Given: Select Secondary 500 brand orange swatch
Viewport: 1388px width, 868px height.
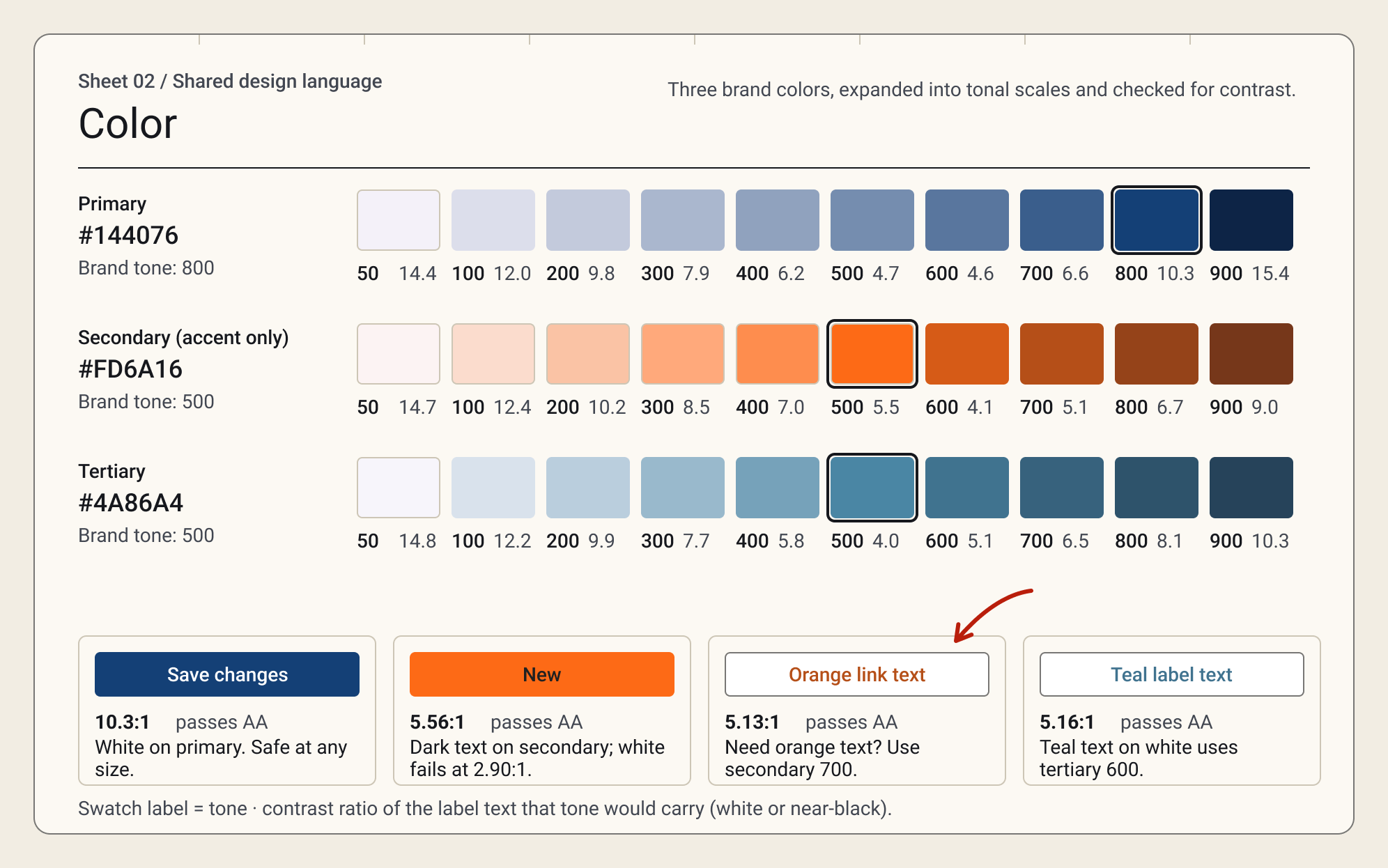Looking at the screenshot, I should 872,354.
